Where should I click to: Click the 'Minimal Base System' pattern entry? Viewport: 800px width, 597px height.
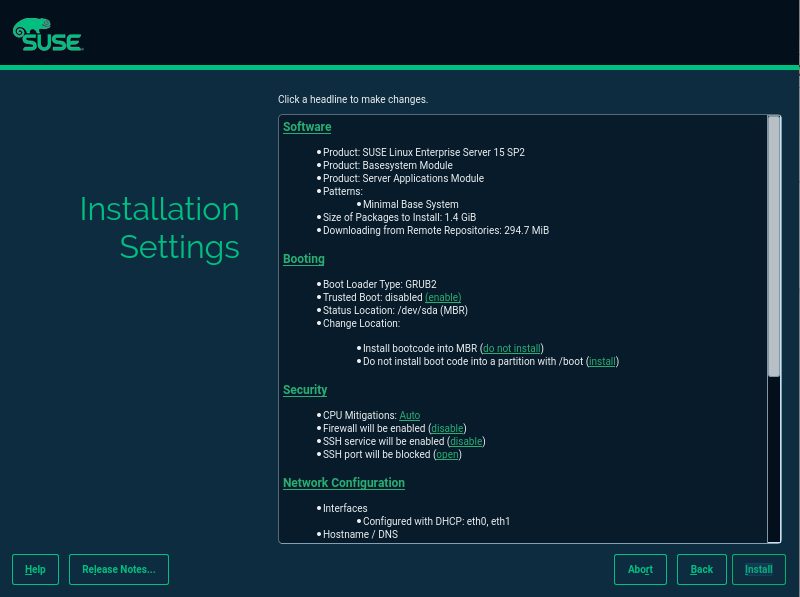(411, 205)
